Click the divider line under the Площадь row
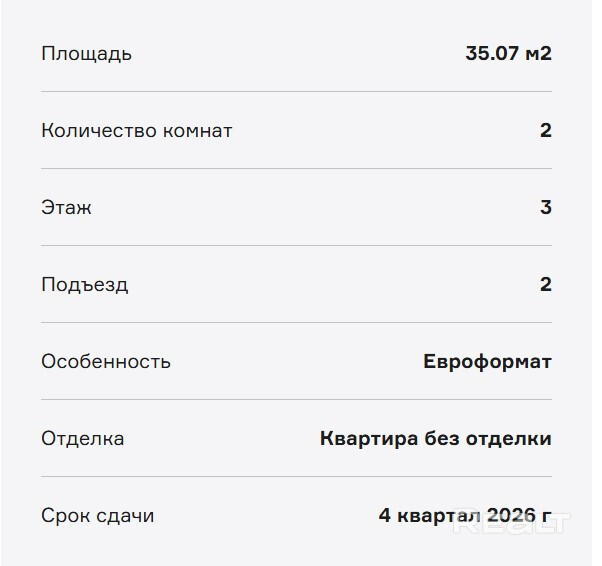Screen dimensions: 602x566 (x=296, y=92)
